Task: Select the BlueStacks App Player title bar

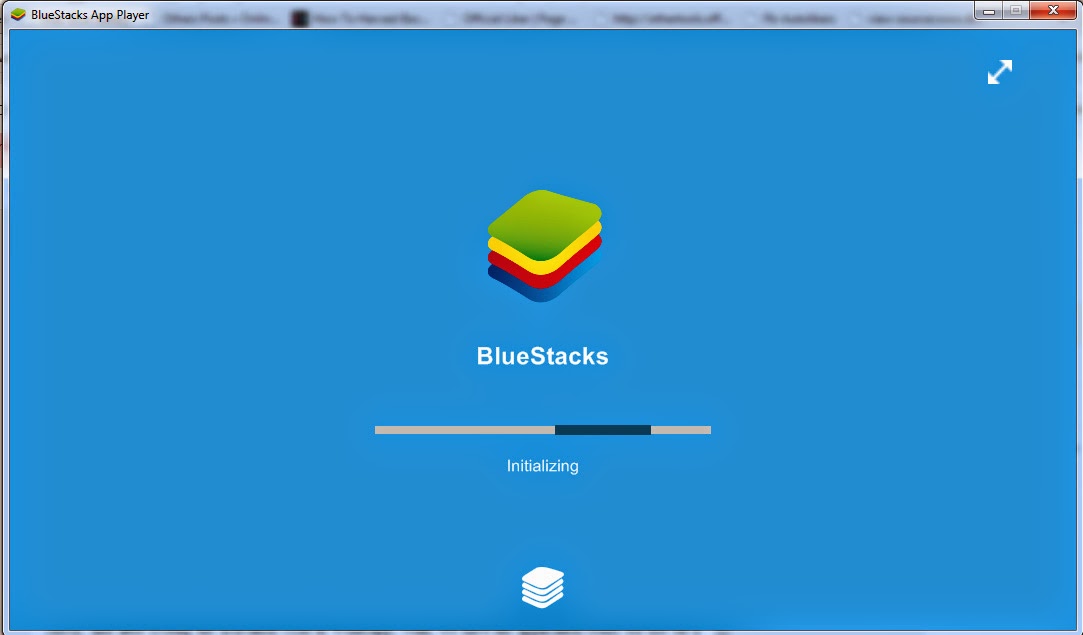Action: [x=90, y=15]
